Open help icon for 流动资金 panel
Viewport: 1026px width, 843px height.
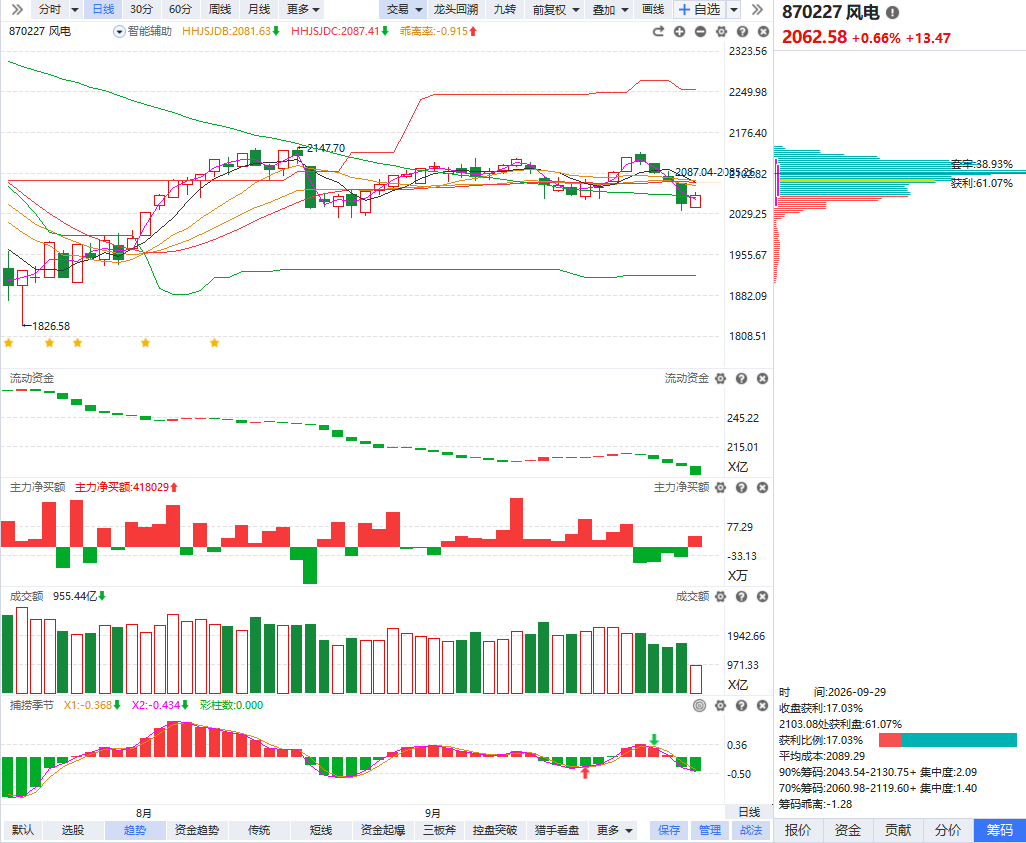pos(741,378)
